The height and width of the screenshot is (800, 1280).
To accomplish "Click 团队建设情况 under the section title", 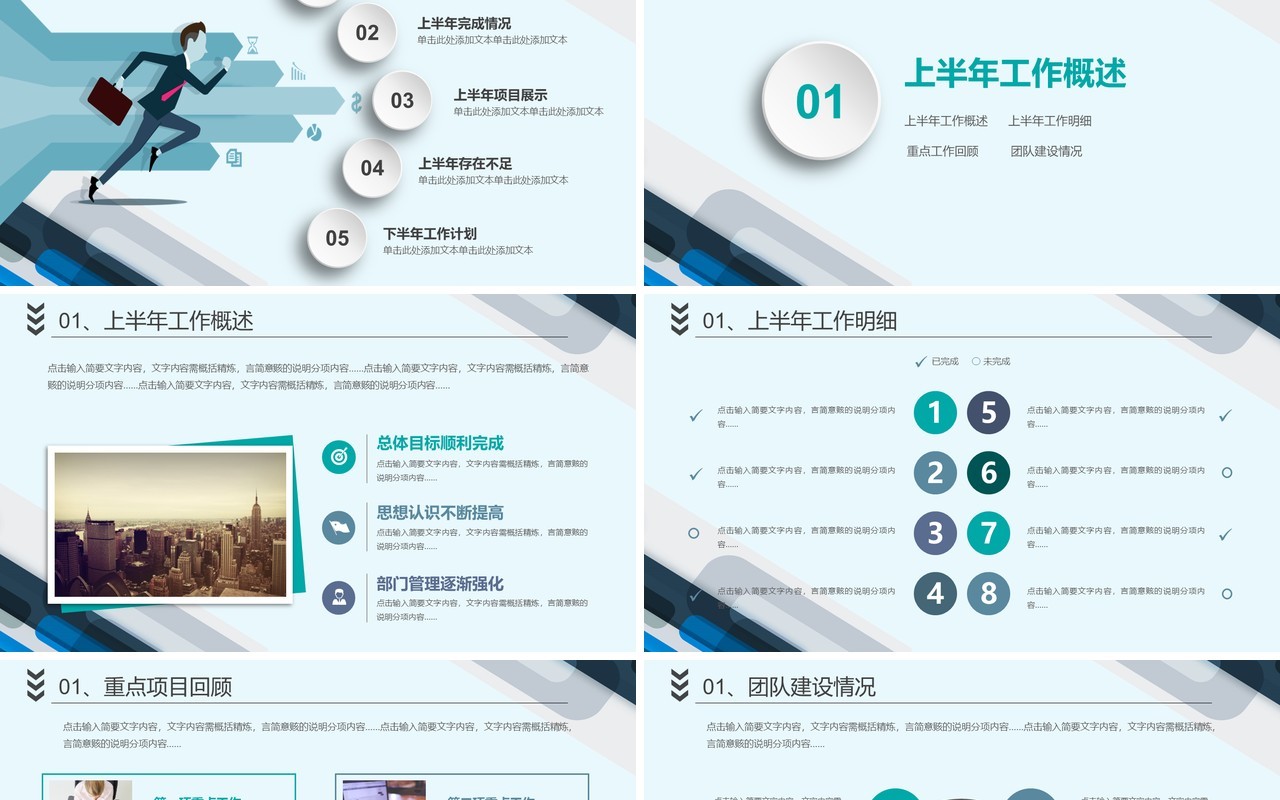I will (x=1046, y=151).
